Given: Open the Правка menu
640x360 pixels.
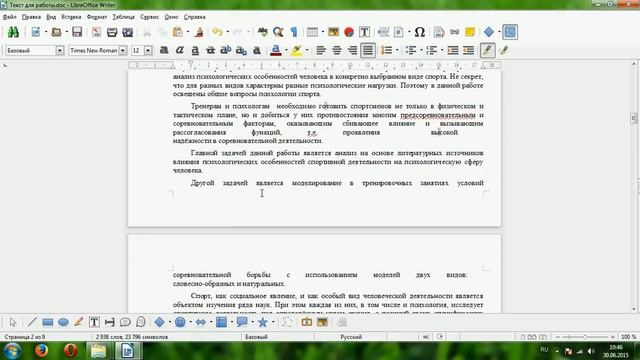Looking at the screenshot, I should (x=31, y=17).
